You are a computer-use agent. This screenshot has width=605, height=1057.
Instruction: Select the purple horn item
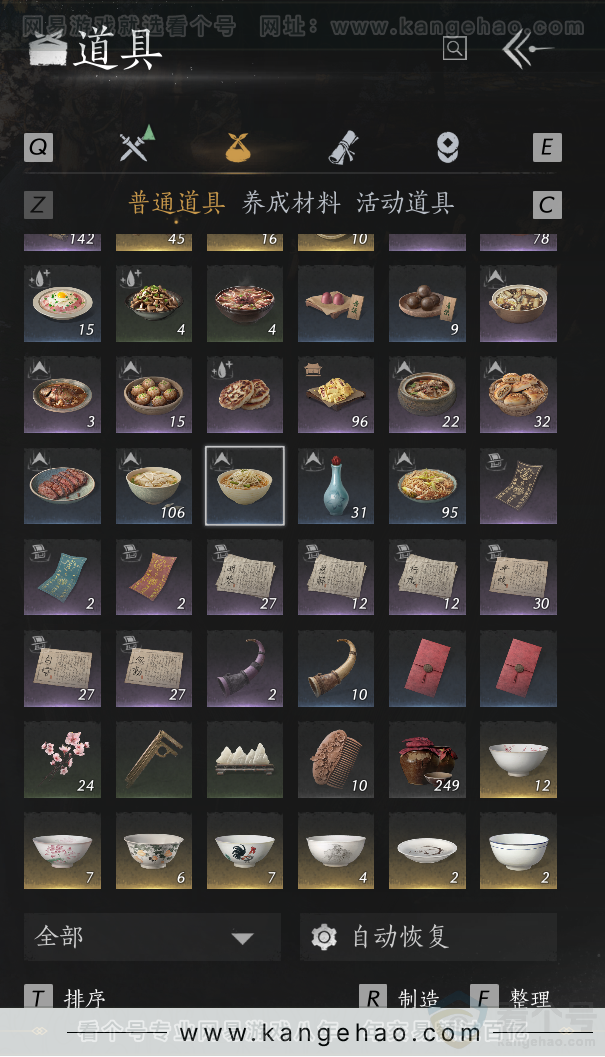point(245,667)
